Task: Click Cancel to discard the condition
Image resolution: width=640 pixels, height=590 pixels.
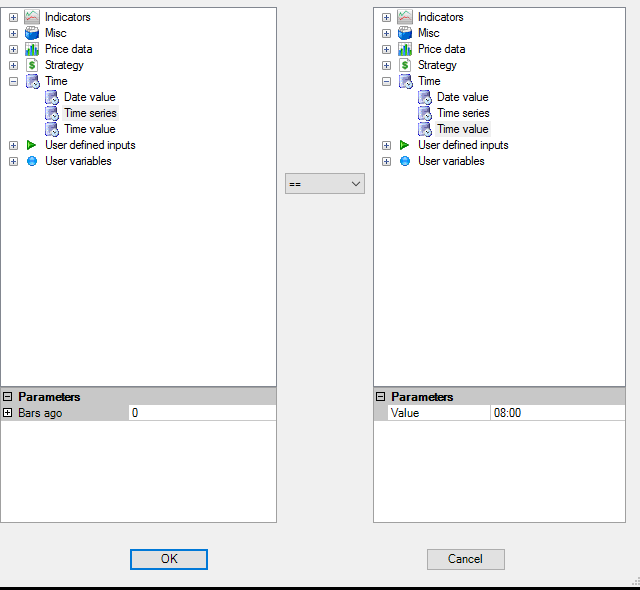Action: 466,559
